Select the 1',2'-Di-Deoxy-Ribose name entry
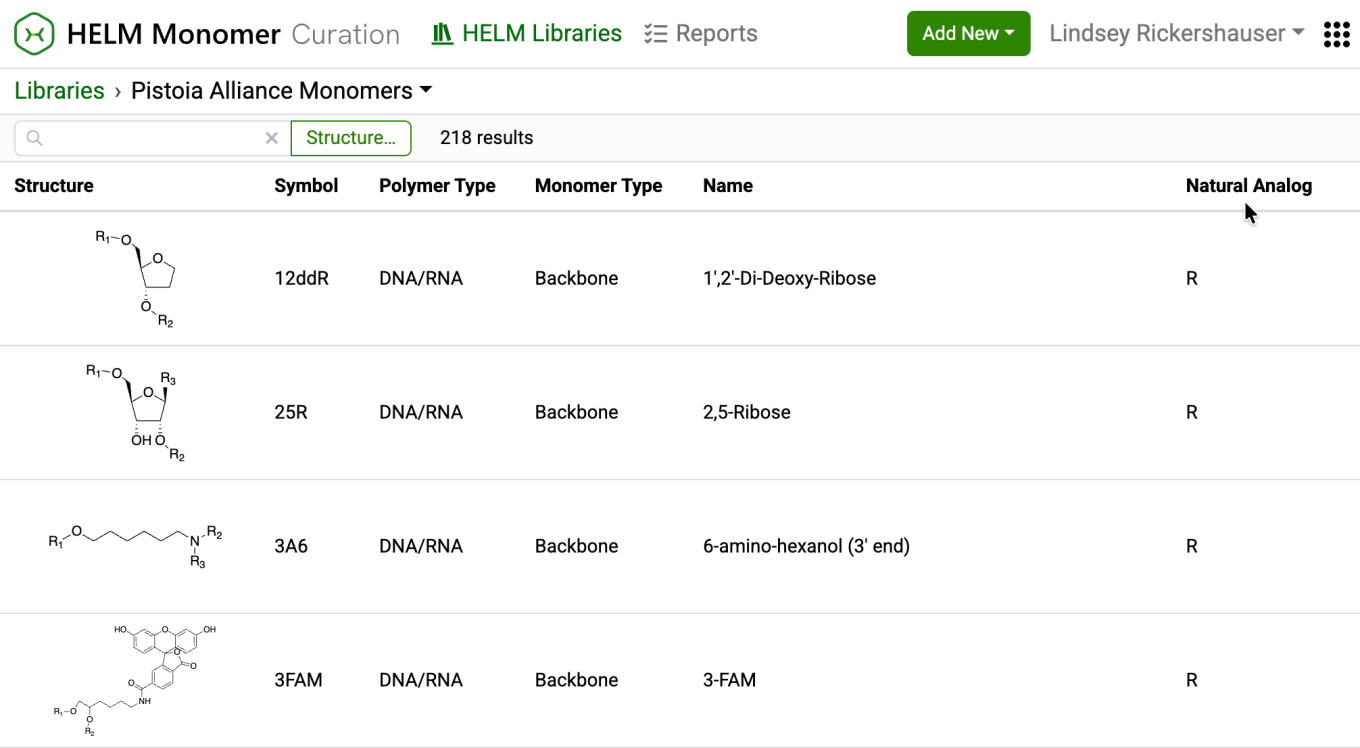1360x748 pixels. pos(789,279)
